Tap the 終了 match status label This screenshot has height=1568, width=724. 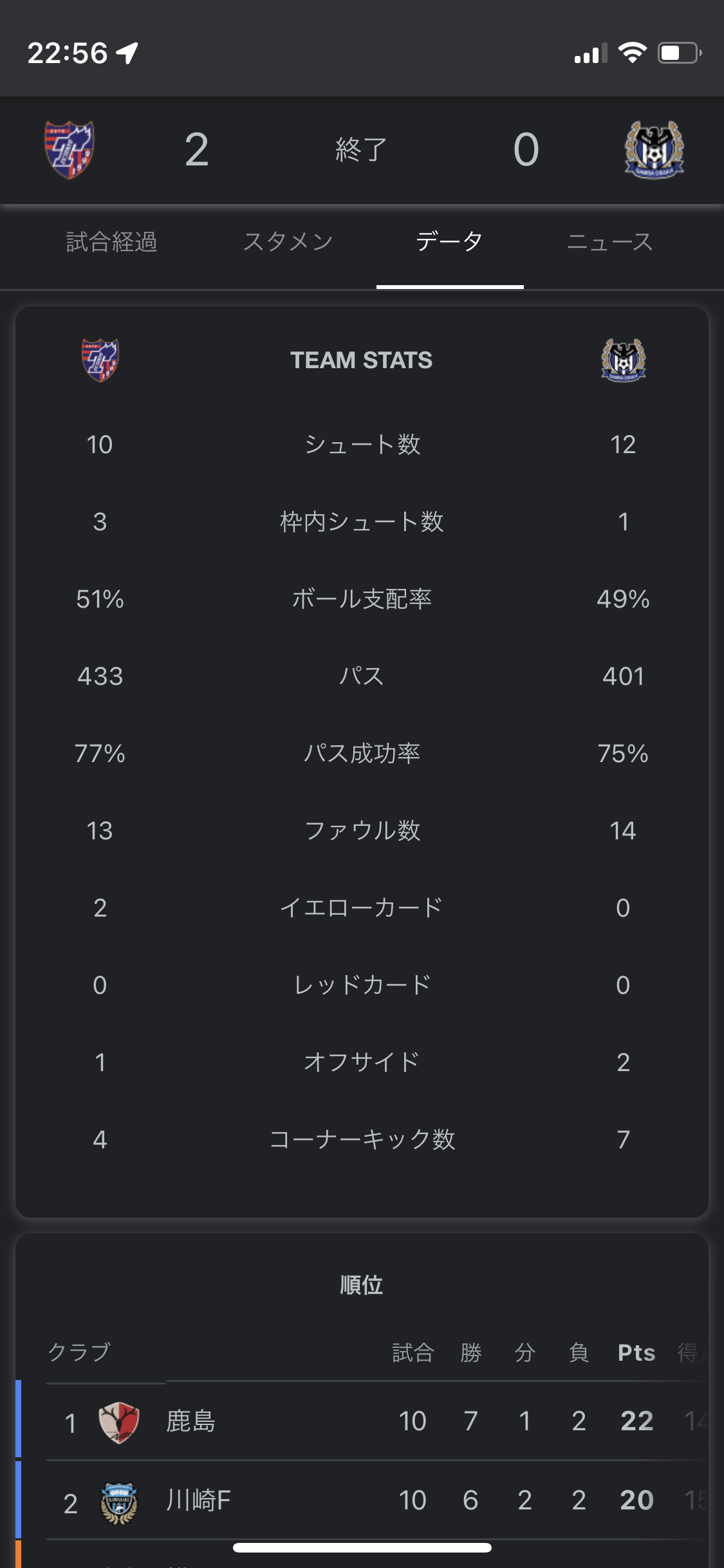[361, 150]
